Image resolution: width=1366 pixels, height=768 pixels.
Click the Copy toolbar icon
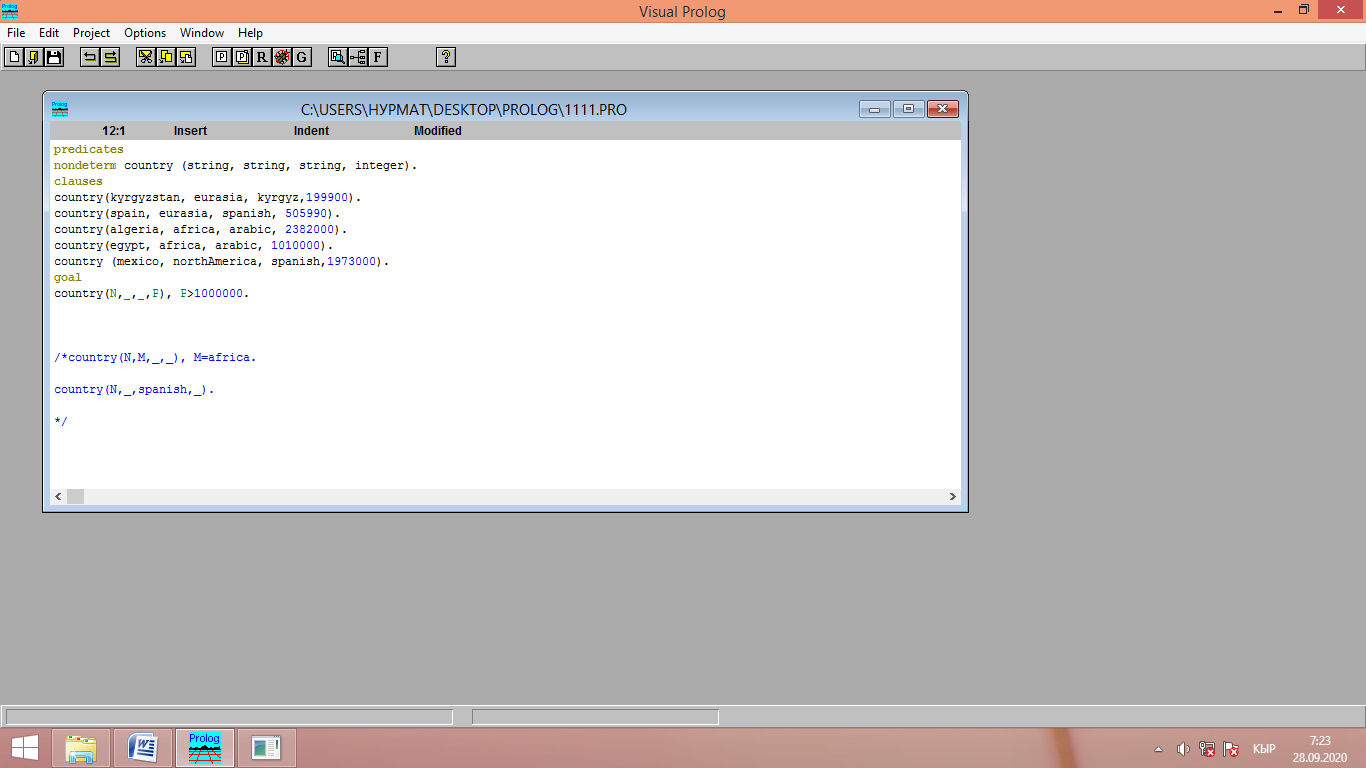coord(166,57)
